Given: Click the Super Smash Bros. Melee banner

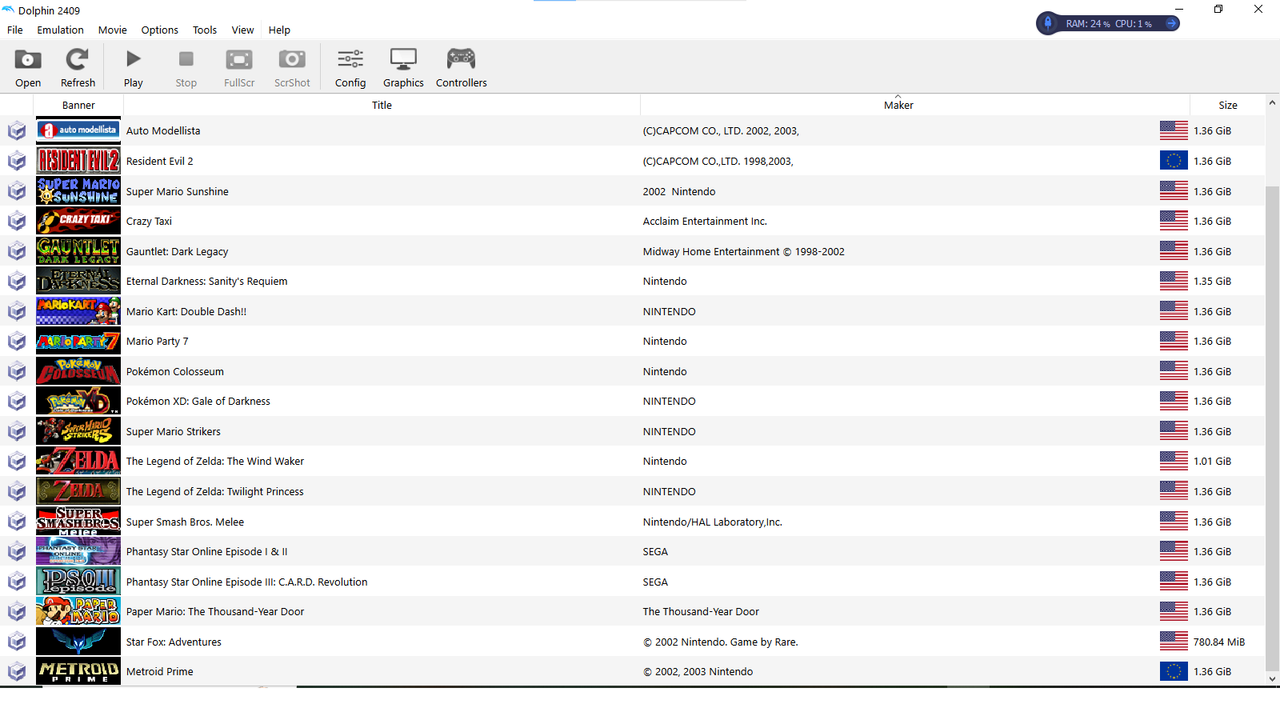Looking at the screenshot, I should tap(78, 521).
